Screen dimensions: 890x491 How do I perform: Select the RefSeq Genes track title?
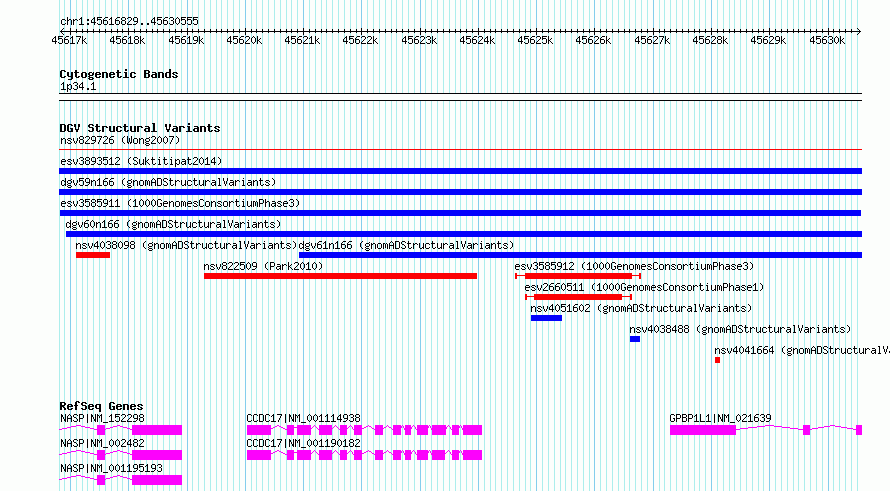pos(101,406)
